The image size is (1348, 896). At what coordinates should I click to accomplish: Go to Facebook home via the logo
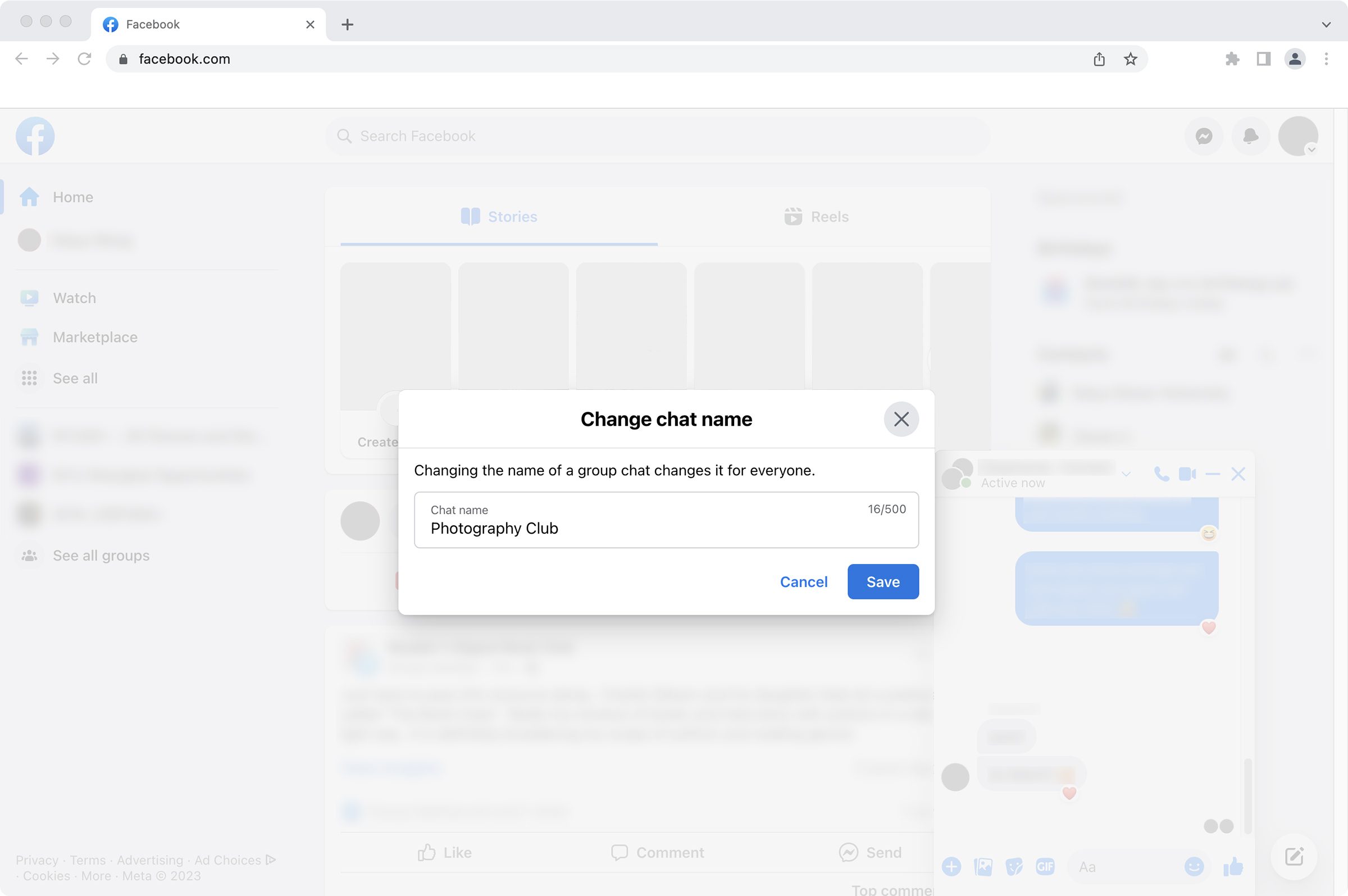coord(35,136)
